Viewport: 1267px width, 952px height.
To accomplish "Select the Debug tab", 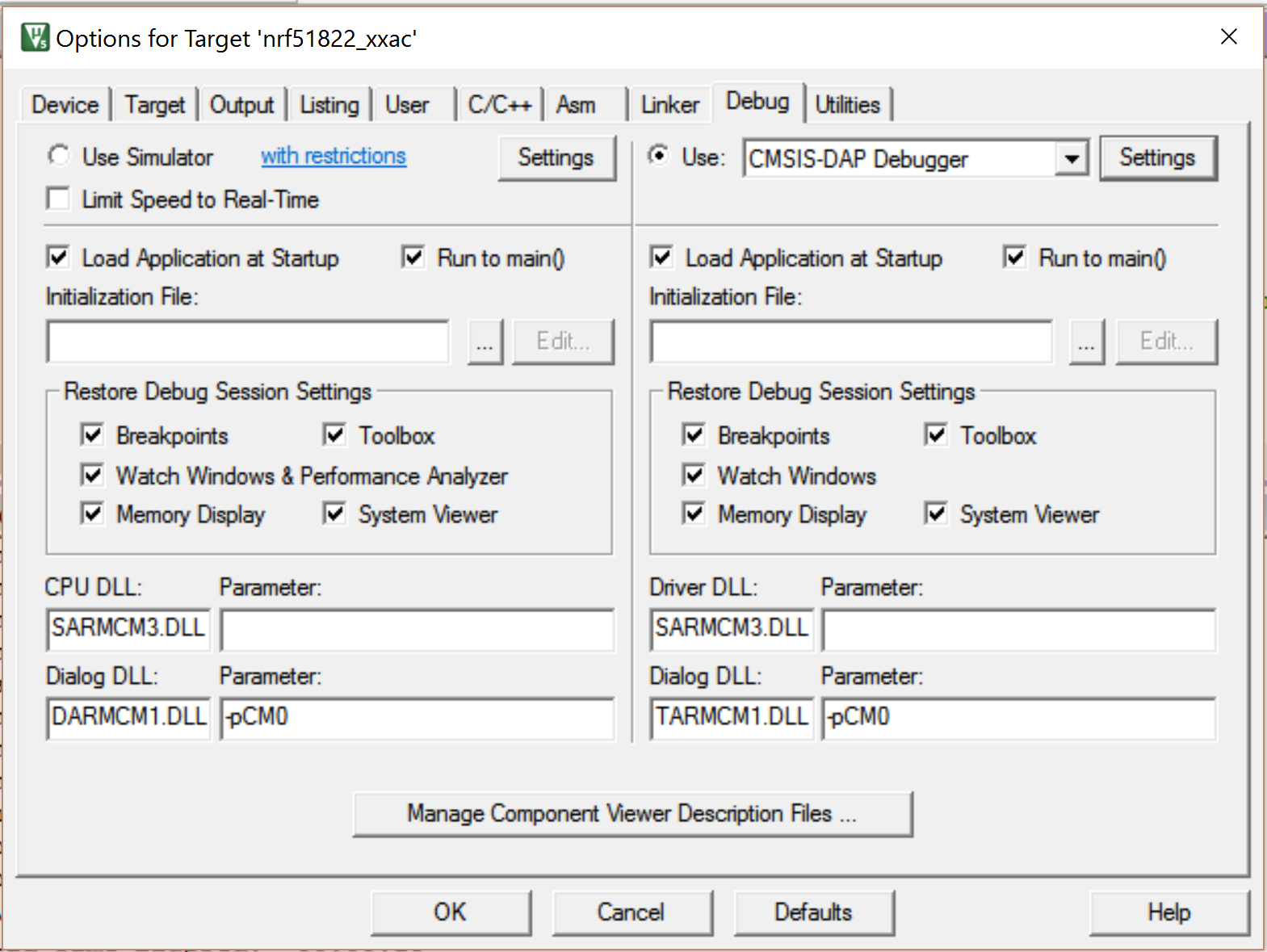I will [757, 102].
